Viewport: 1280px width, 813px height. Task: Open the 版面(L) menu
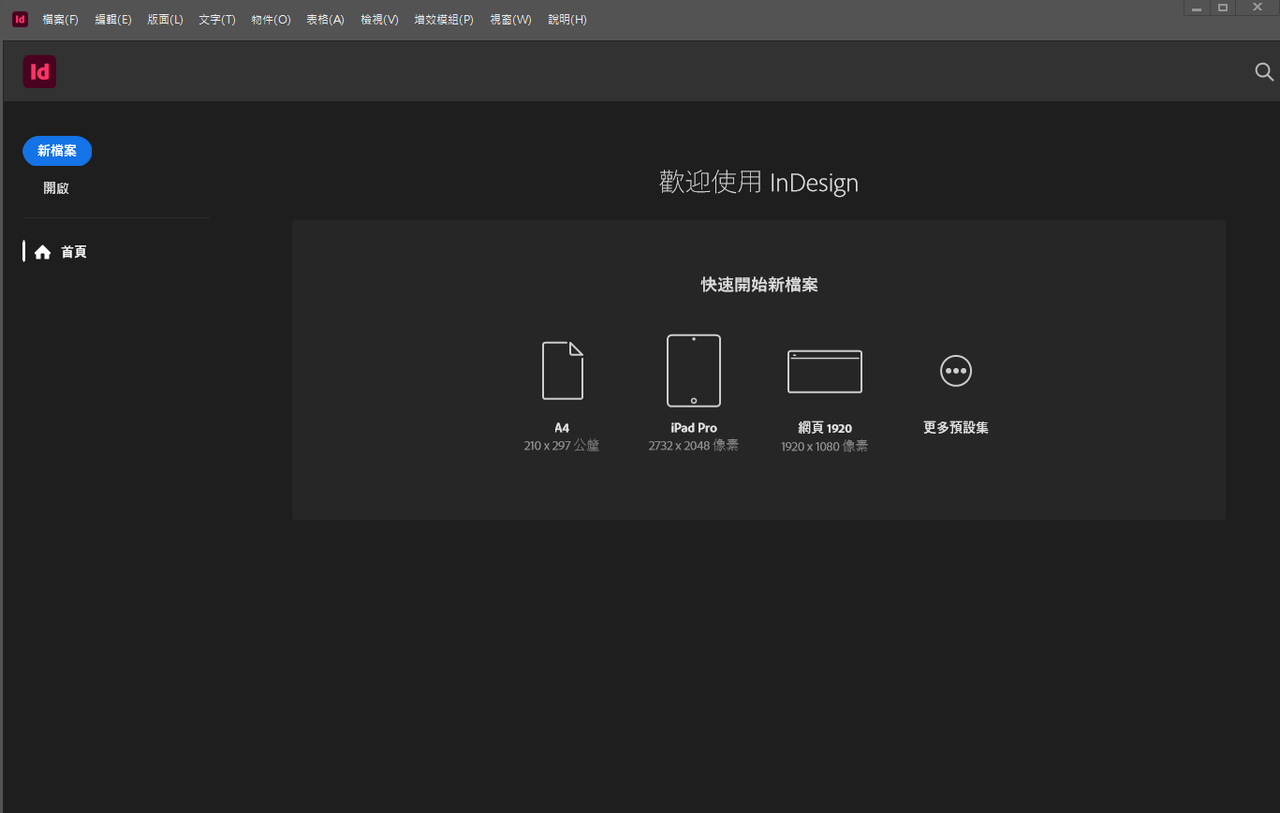click(165, 20)
